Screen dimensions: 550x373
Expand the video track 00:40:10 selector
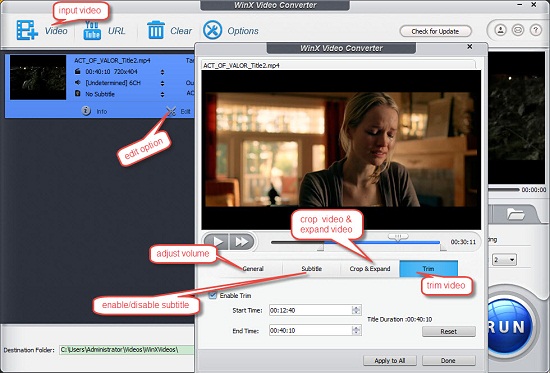162,72
